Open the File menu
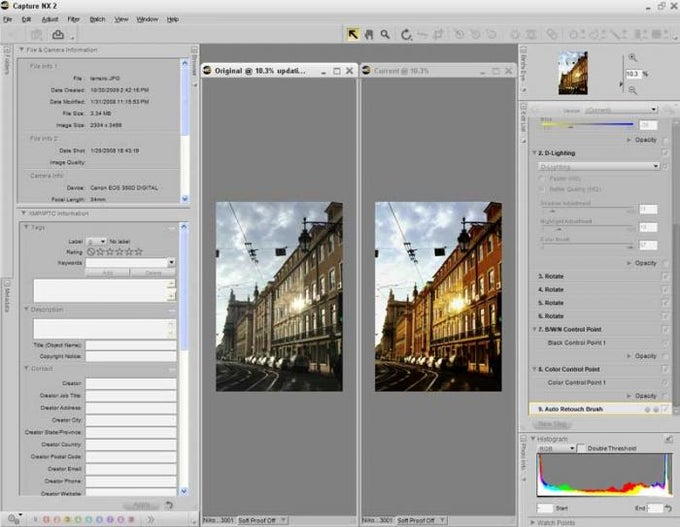The height and width of the screenshot is (527, 680). click(x=7, y=20)
